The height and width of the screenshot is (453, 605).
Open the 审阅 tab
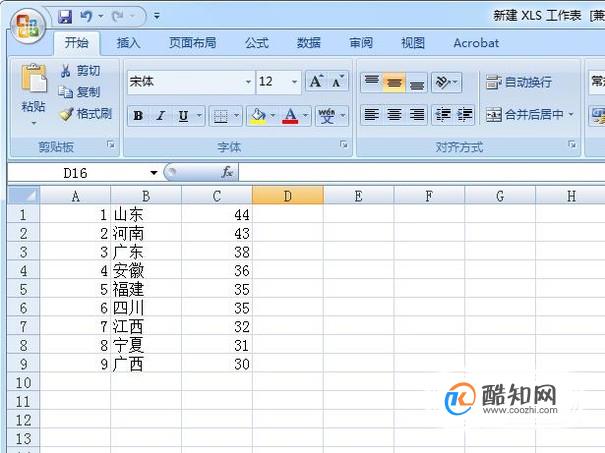pos(361,43)
